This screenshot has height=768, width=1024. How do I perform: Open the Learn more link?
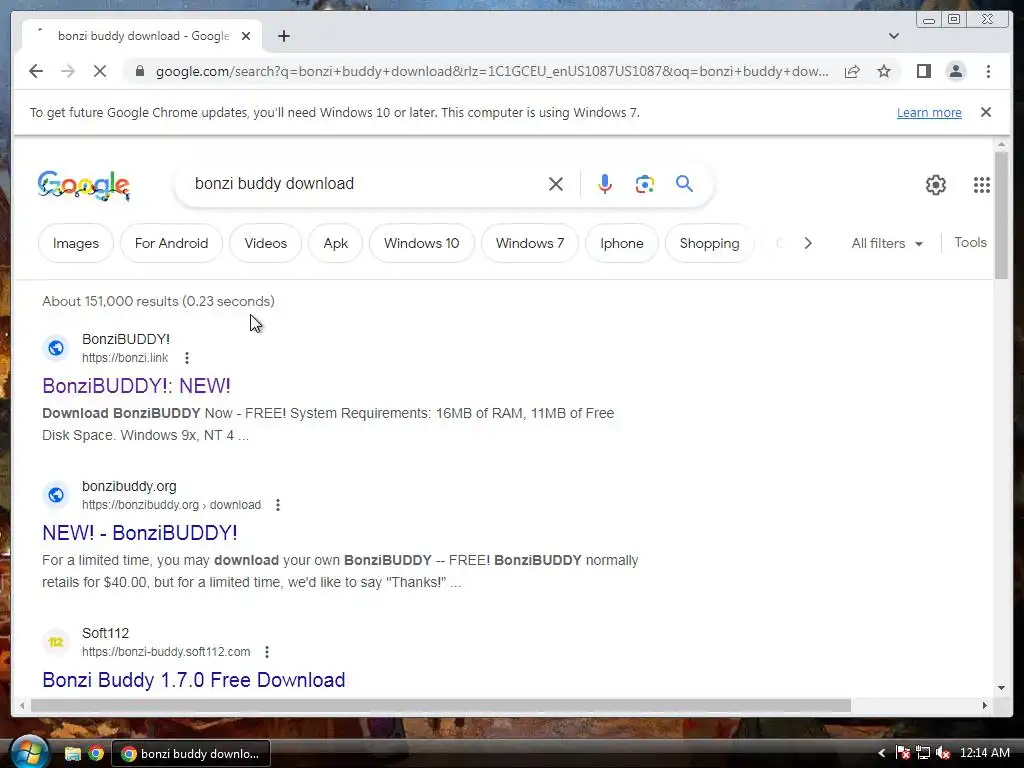pos(929,112)
